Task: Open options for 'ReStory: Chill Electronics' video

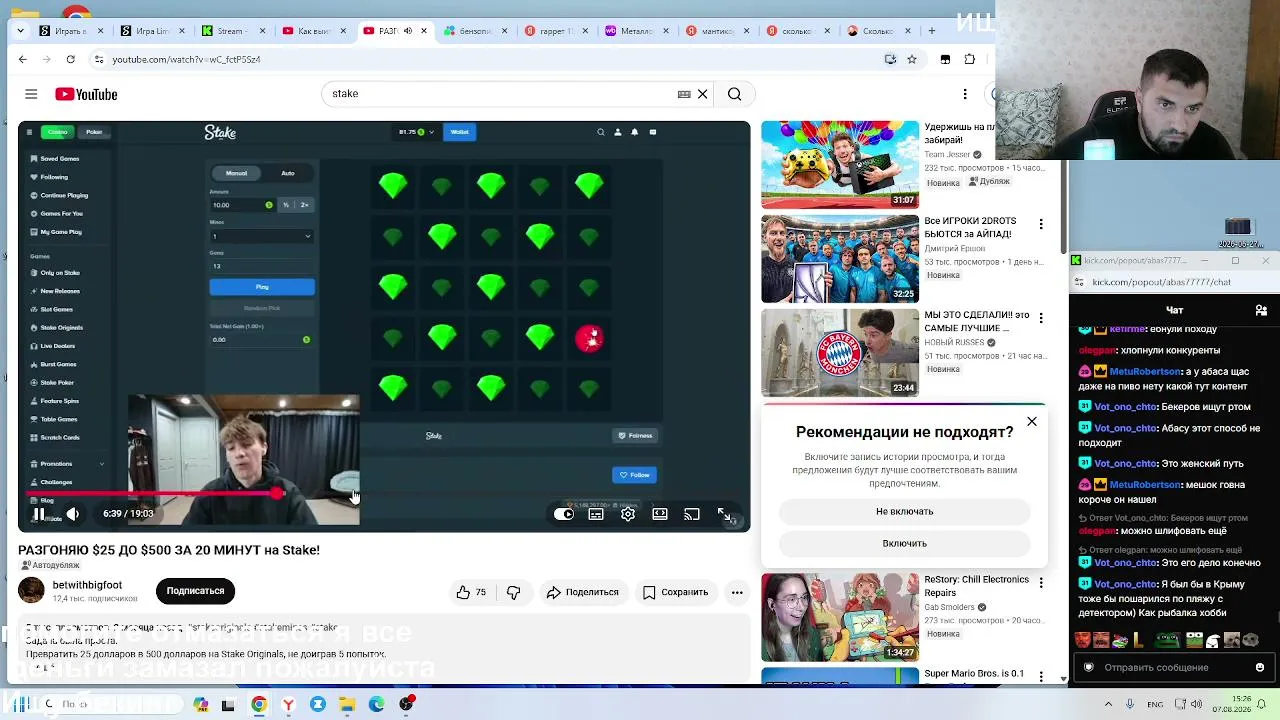Action: tap(1041, 582)
